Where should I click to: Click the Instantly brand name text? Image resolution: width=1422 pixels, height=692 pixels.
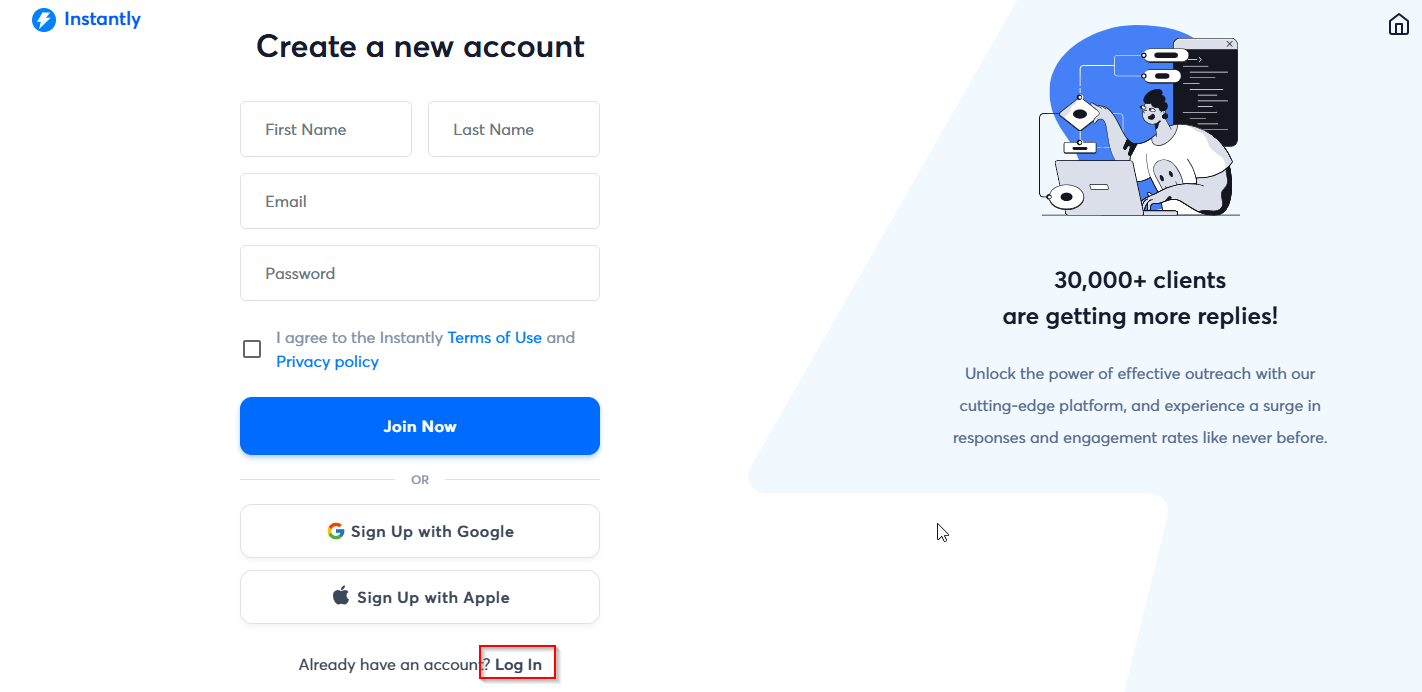[x=102, y=19]
